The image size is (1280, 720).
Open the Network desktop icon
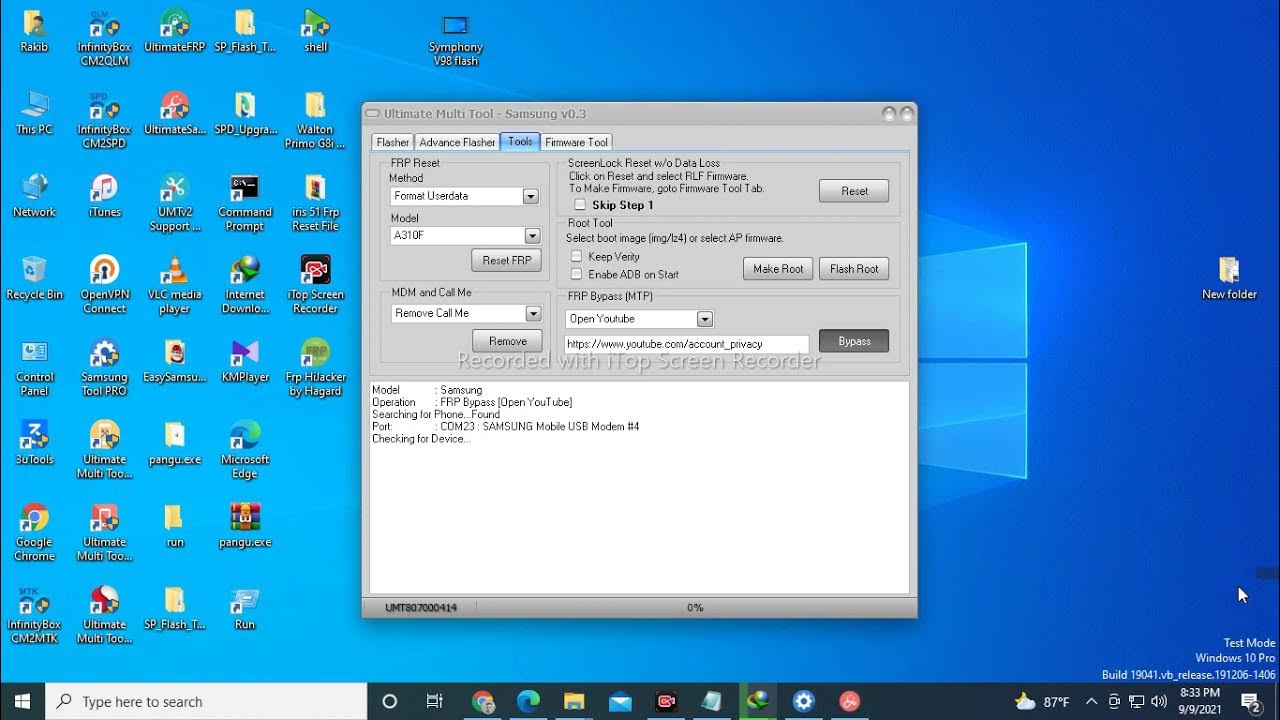point(34,196)
